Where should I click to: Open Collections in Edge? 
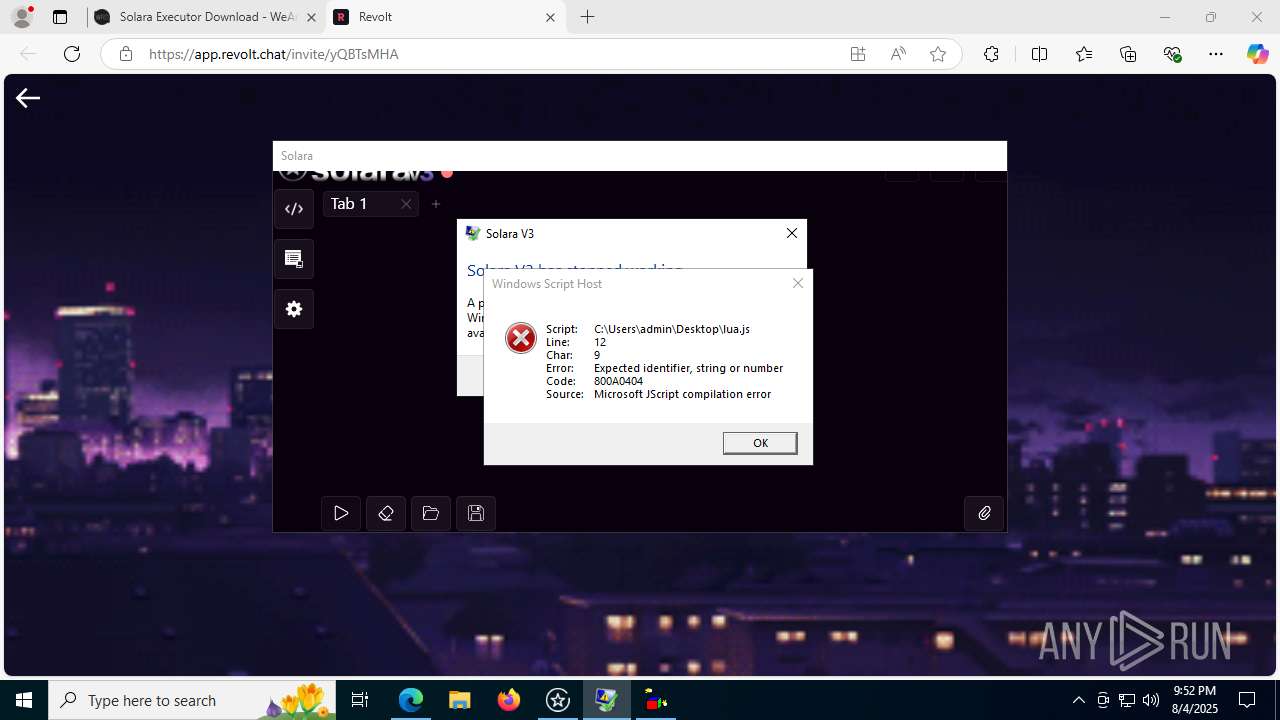coord(1128,54)
